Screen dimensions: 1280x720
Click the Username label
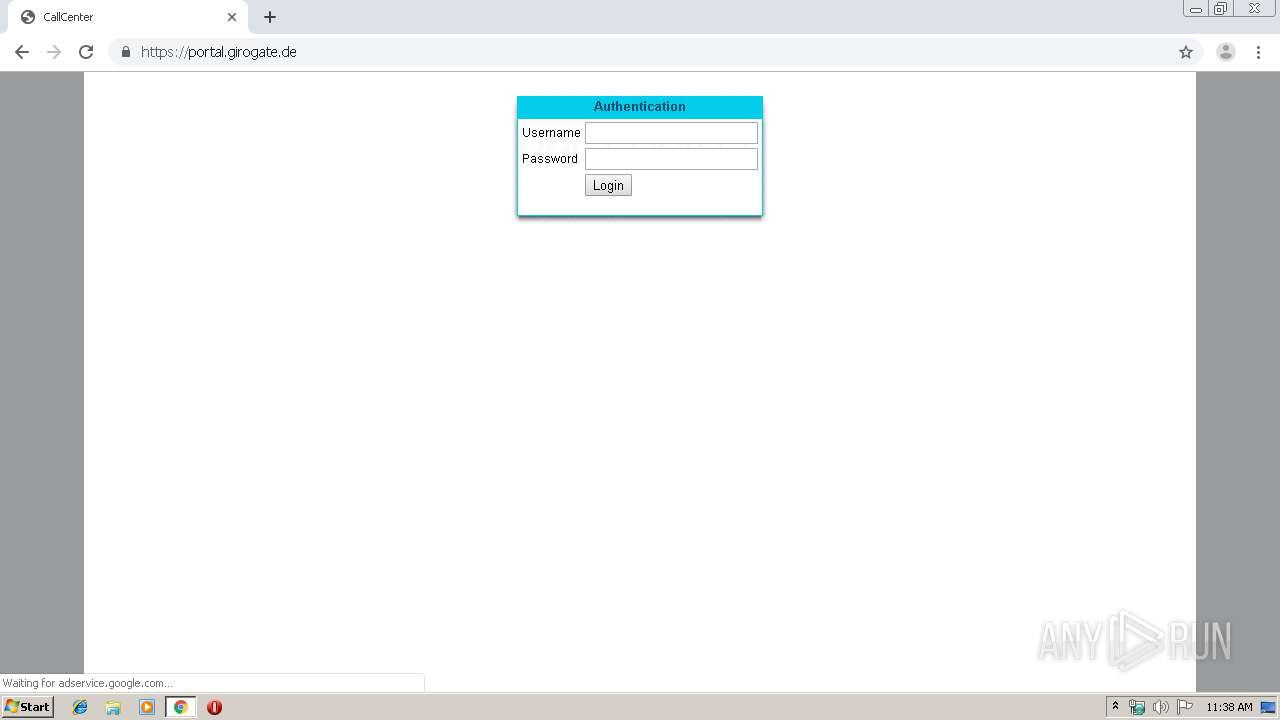coord(551,133)
